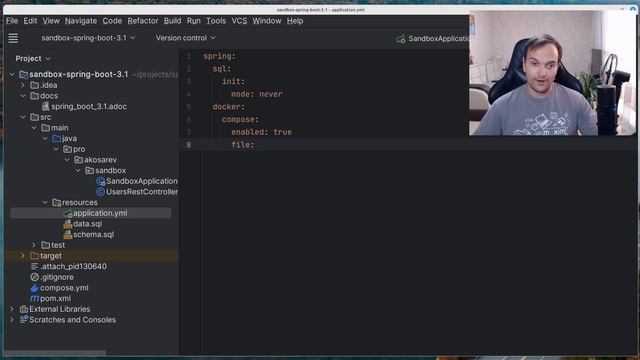Open the hamburger main menu icon
640x360 pixels.
(x=13, y=38)
